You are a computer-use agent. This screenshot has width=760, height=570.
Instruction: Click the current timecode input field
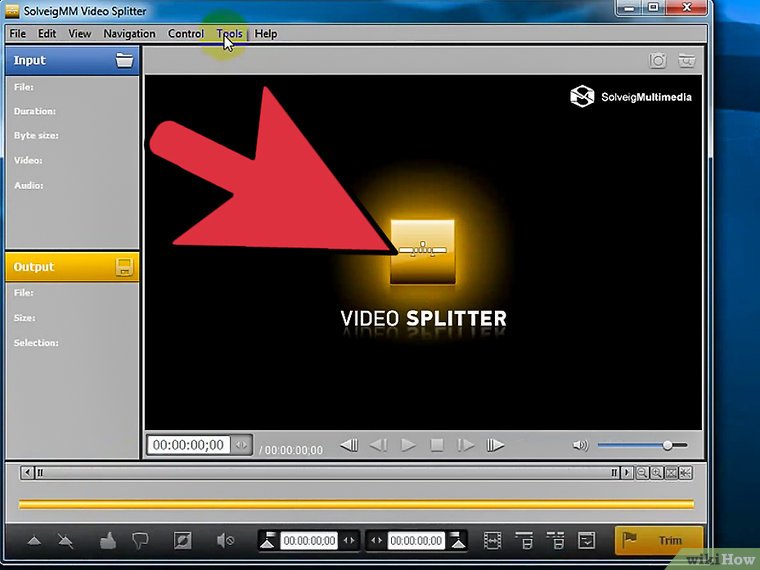tap(188, 445)
